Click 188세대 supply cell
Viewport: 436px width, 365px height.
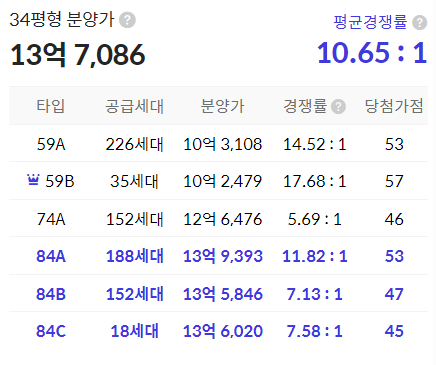(x=135, y=256)
